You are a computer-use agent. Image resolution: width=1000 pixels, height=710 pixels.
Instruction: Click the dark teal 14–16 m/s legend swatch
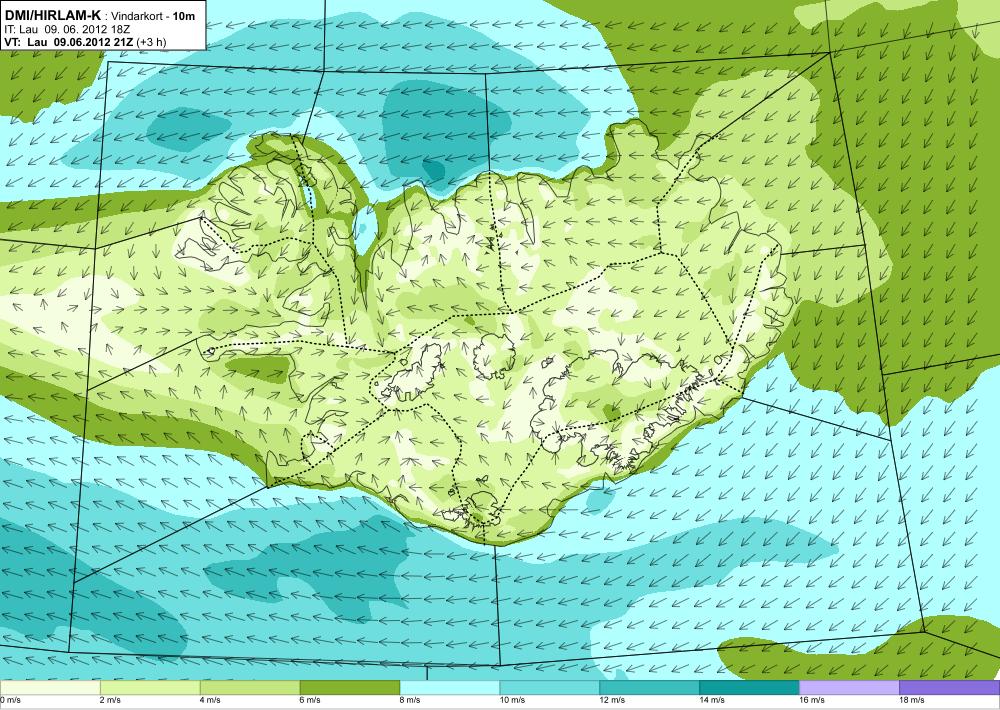coord(749,688)
